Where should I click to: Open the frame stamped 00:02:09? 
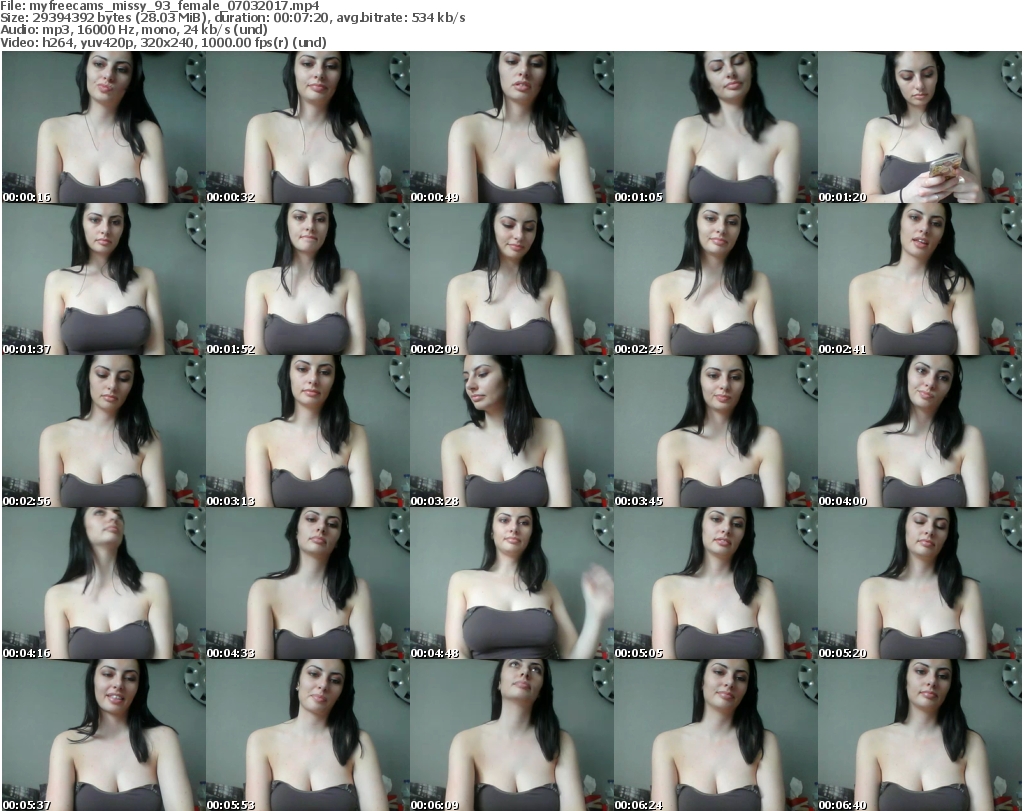(512, 279)
